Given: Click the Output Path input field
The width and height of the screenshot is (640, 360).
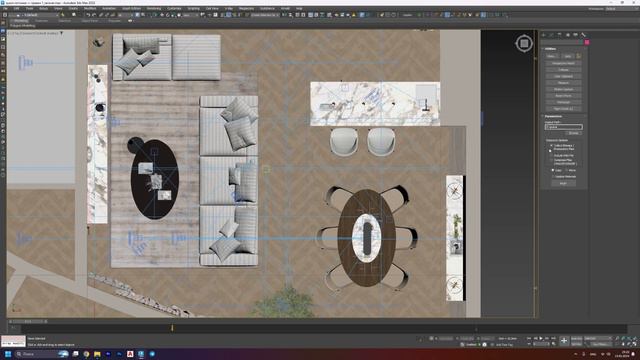Looking at the screenshot, I should (x=564, y=127).
